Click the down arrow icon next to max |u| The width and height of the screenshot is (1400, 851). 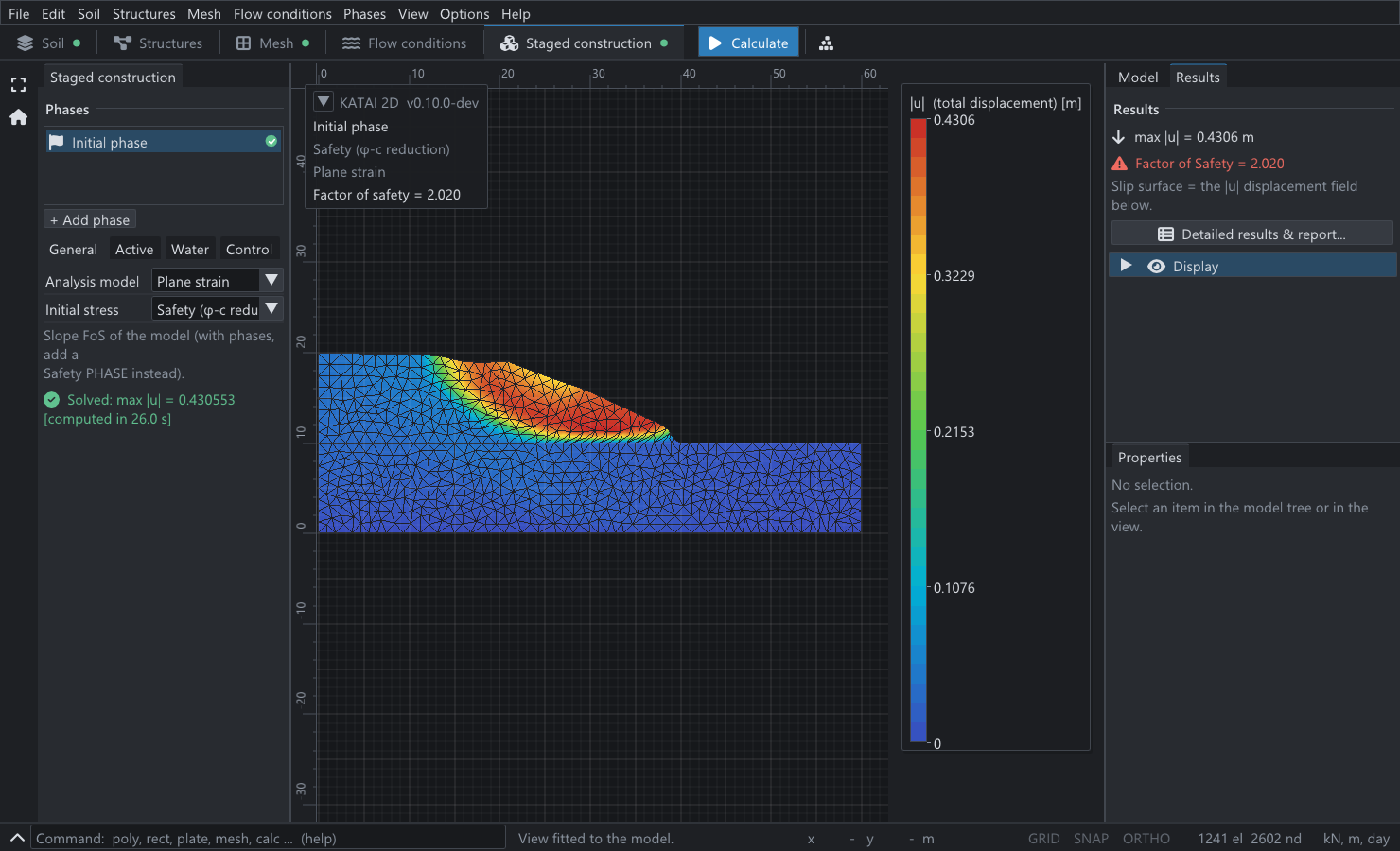[x=1119, y=137]
